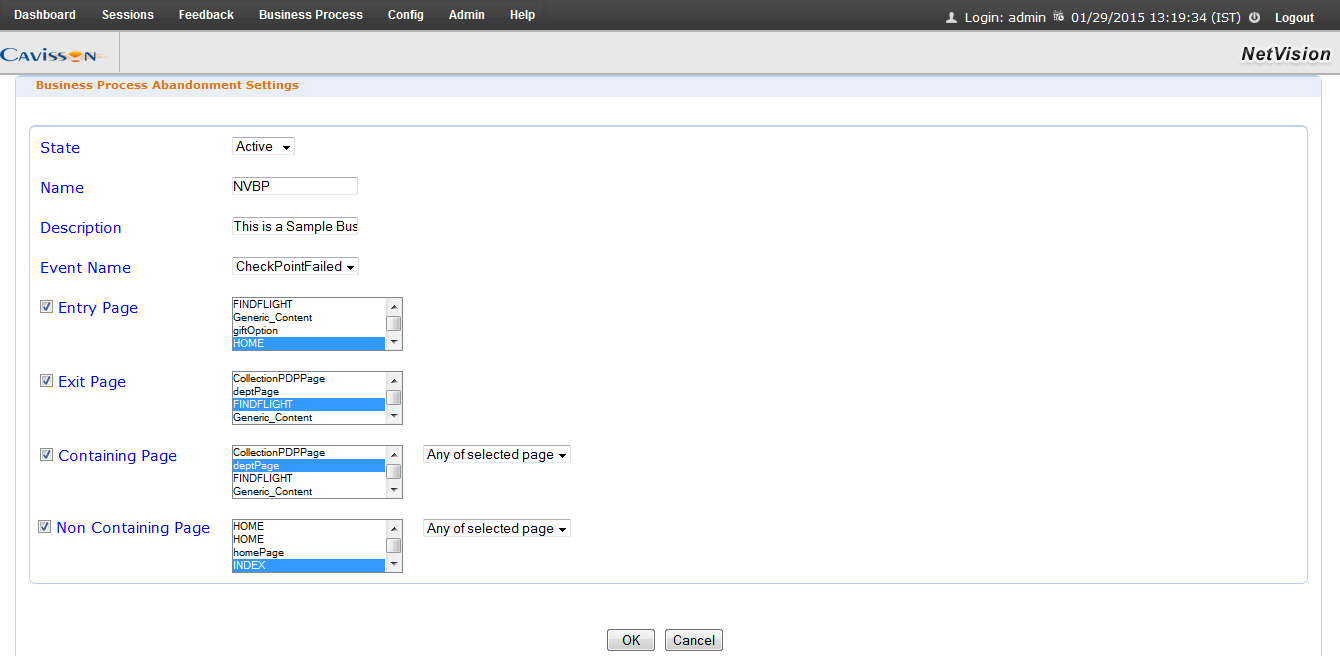Click the Login: admin text
Image resolution: width=1340 pixels, height=656 pixels.
[x=1004, y=18]
